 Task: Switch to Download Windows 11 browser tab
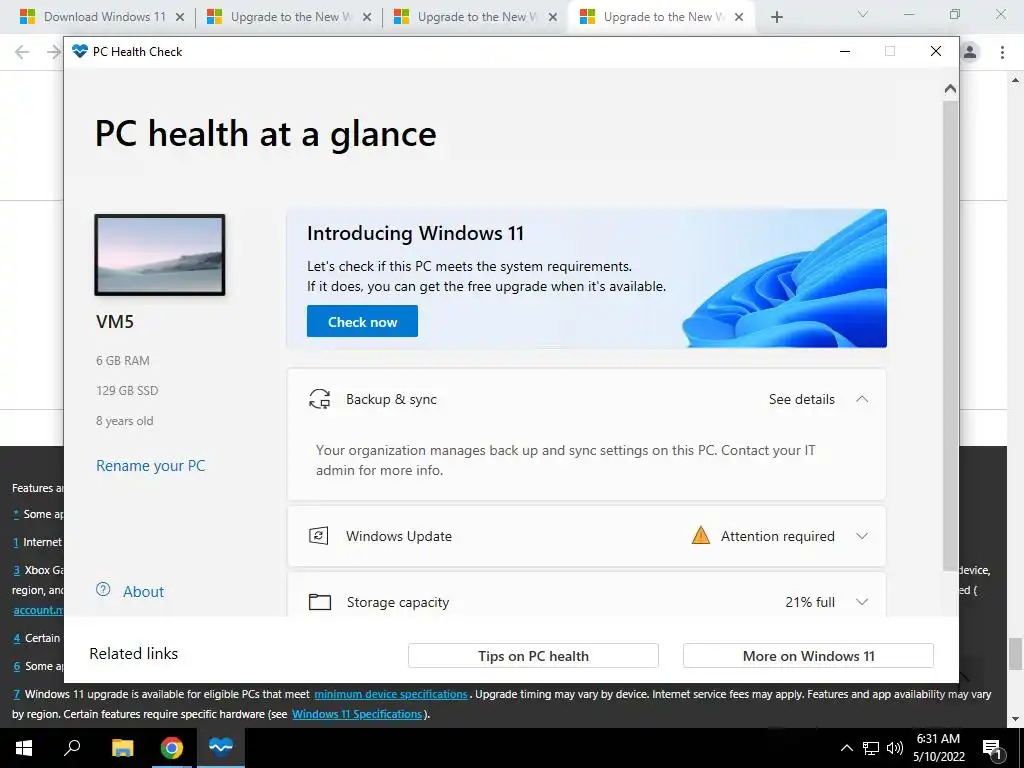103,17
